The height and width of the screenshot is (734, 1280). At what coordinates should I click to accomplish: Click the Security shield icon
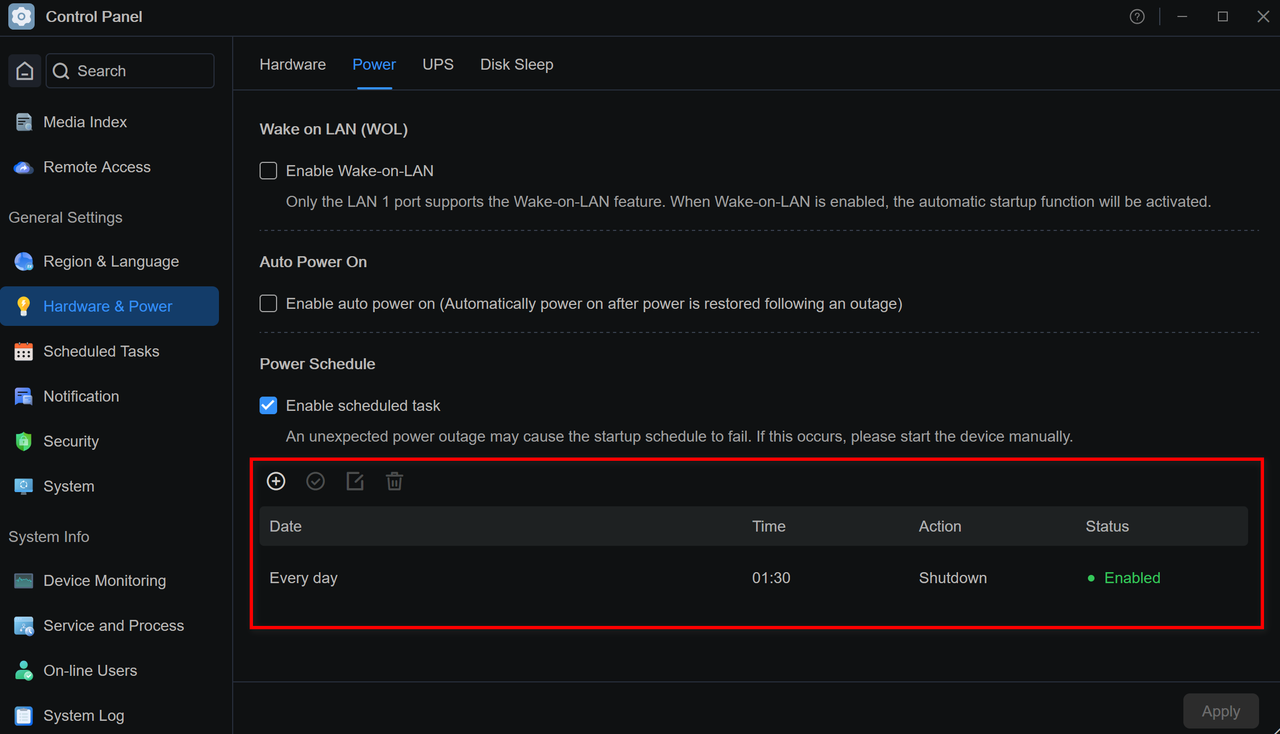coord(24,442)
